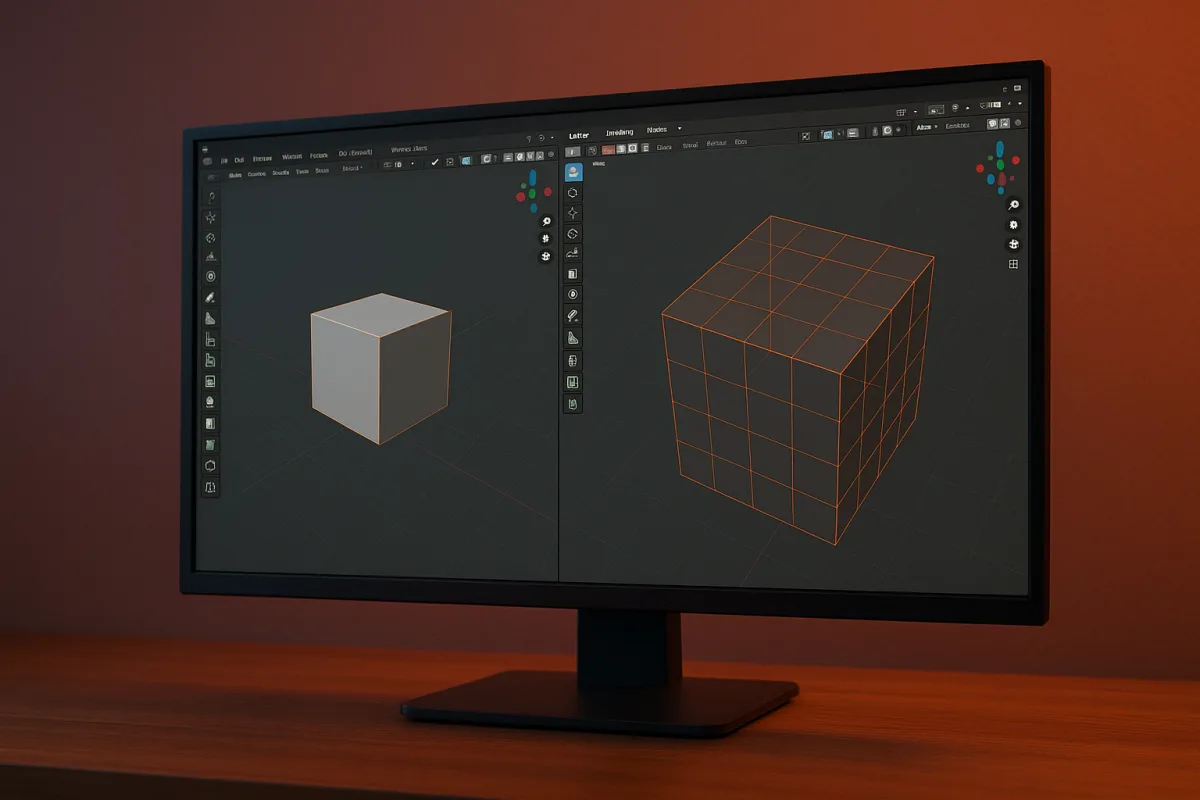Select the pencil annotate tool in left viewport toolbar
This screenshot has width=1200, height=800.
(211, 298)
